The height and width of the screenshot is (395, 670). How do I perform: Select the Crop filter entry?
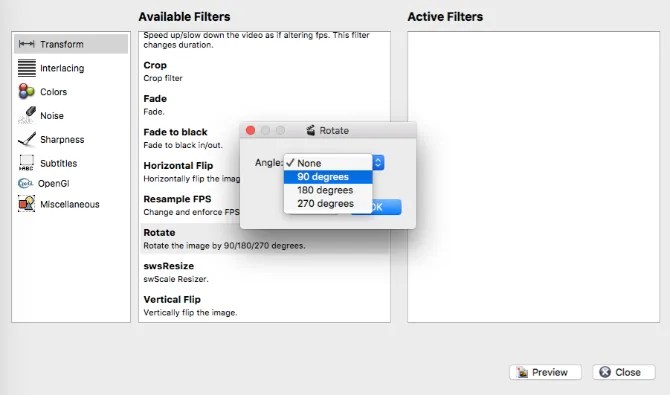(264, 71)
